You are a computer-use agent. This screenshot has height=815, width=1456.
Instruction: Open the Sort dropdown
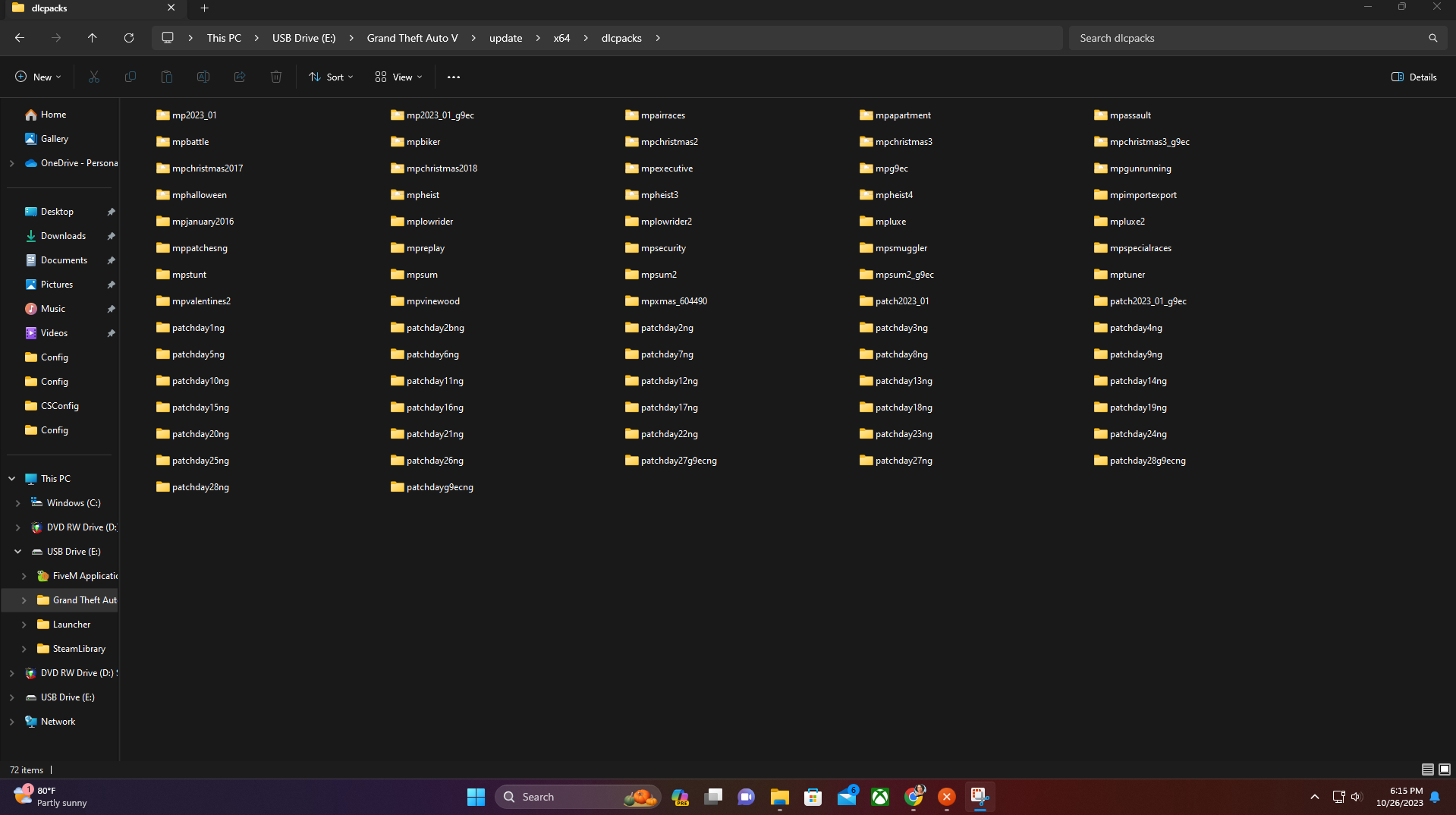pos(332,77)
